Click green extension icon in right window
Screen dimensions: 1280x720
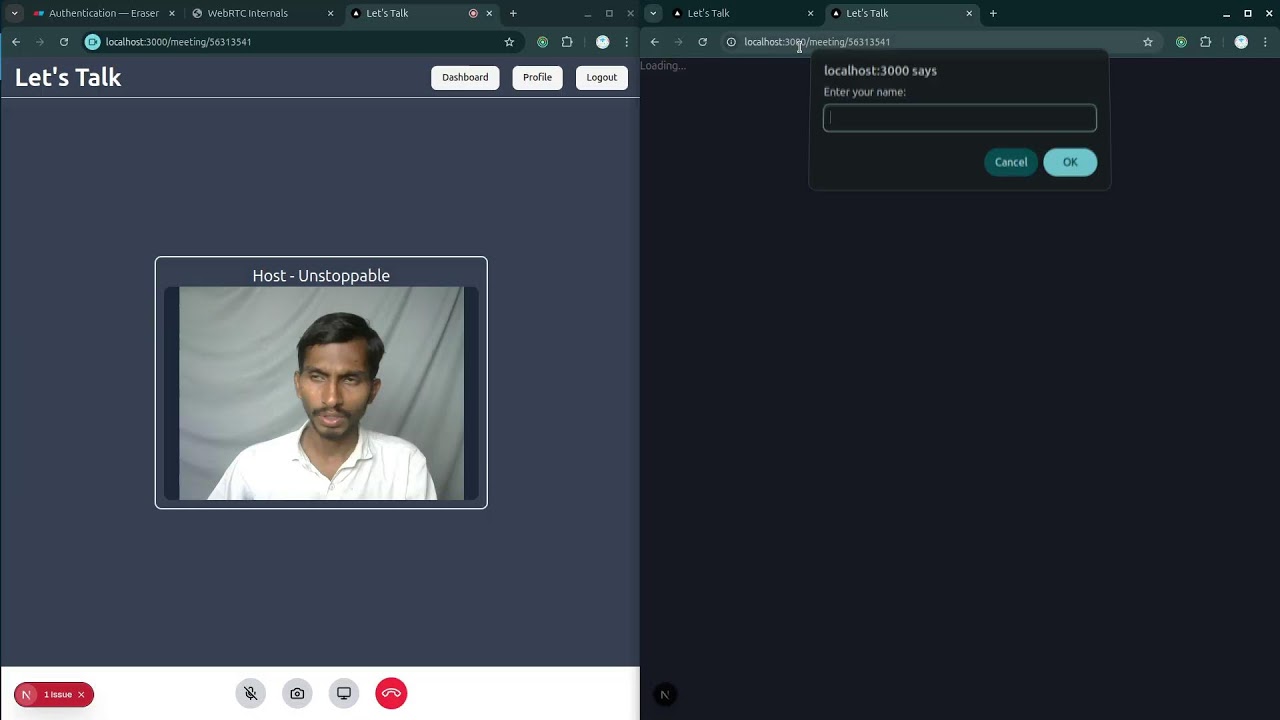[x=1181, y=42]
